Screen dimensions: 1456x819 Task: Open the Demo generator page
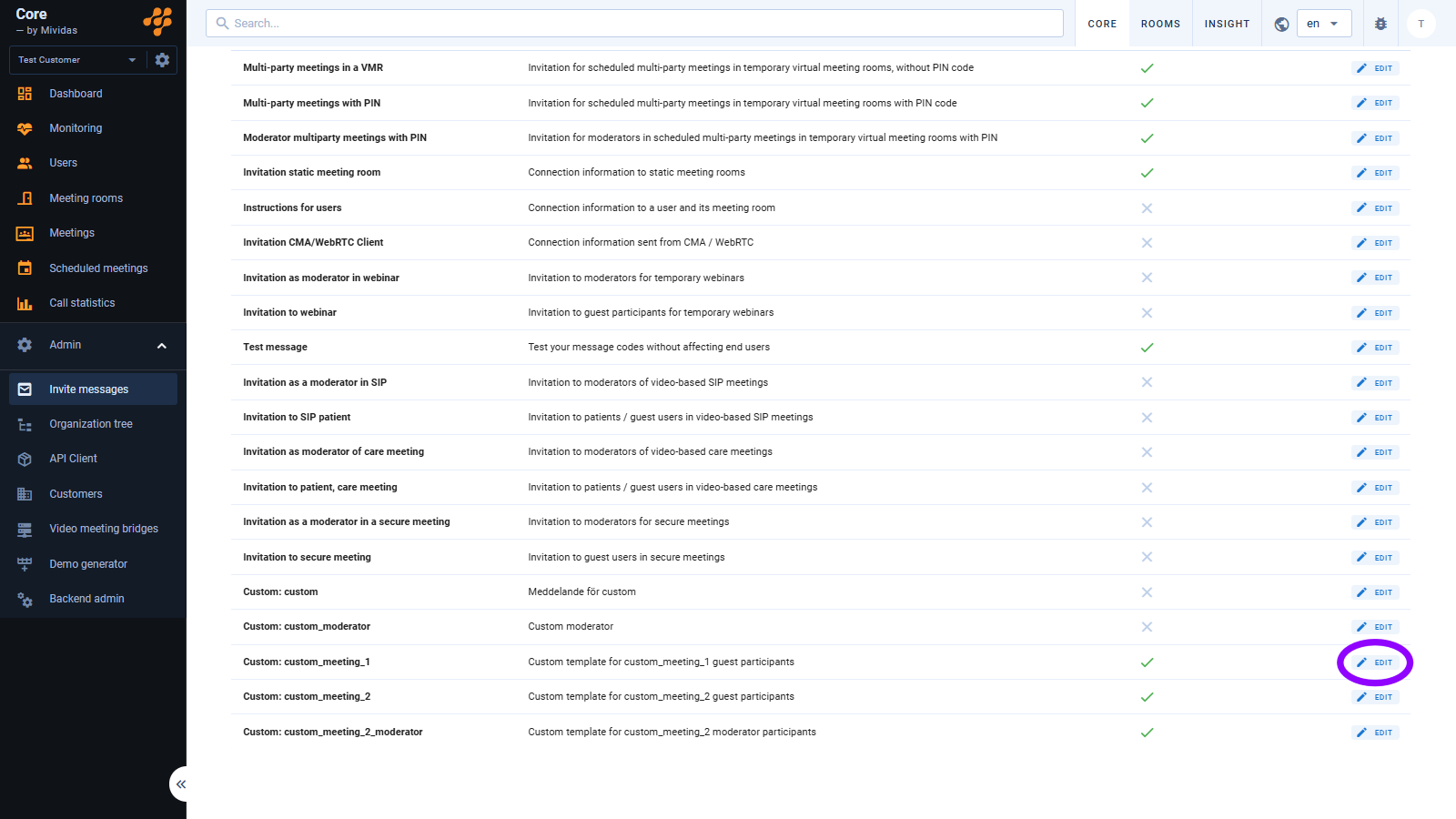click(88, 564)
